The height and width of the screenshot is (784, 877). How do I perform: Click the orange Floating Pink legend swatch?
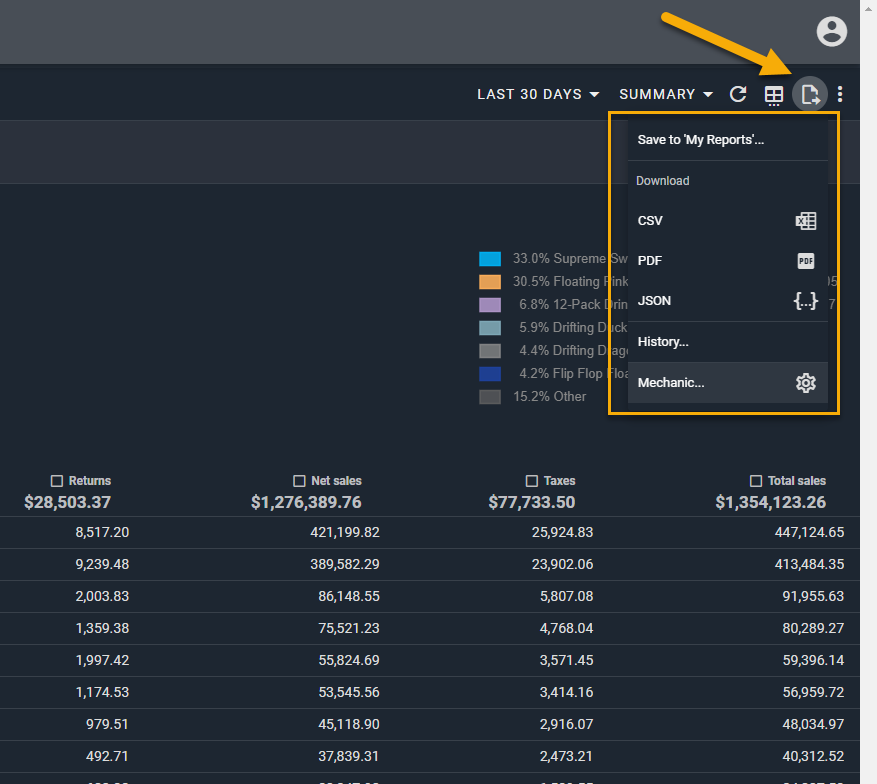pos(490,282)
